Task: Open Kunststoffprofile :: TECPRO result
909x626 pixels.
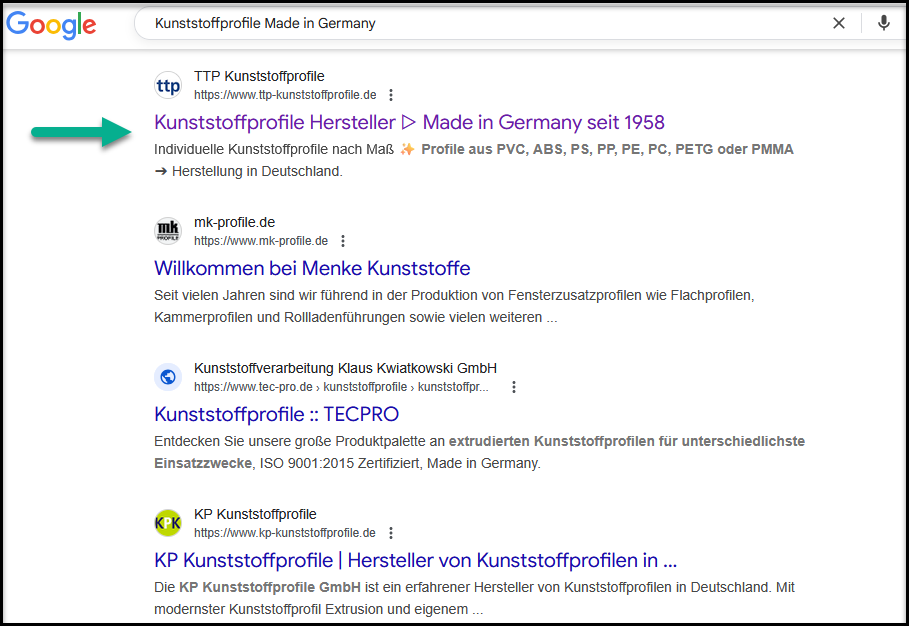Action: (x=276, y=414)
